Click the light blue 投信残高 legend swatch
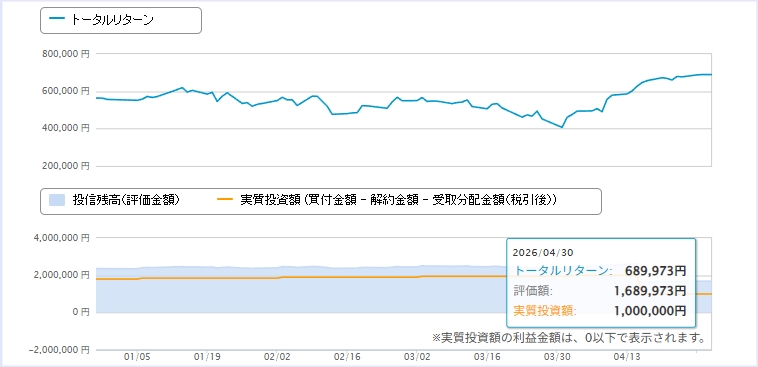The image size is (758, 367). click(58, 200)
